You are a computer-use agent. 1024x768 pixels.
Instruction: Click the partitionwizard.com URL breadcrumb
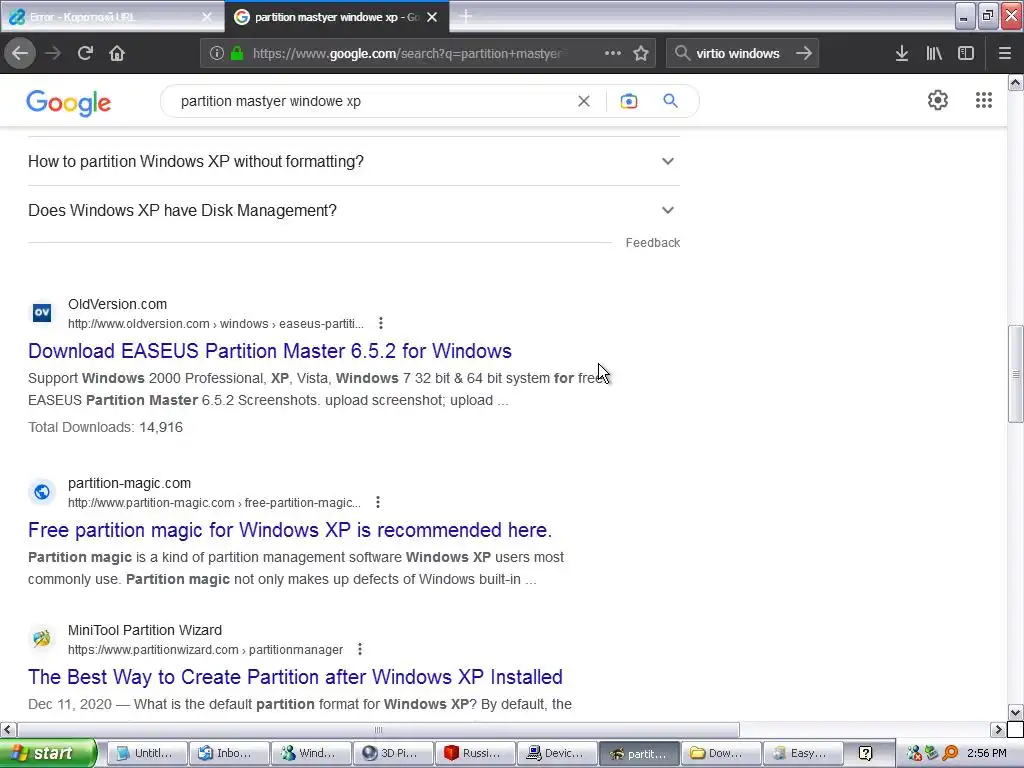[205, 649]
